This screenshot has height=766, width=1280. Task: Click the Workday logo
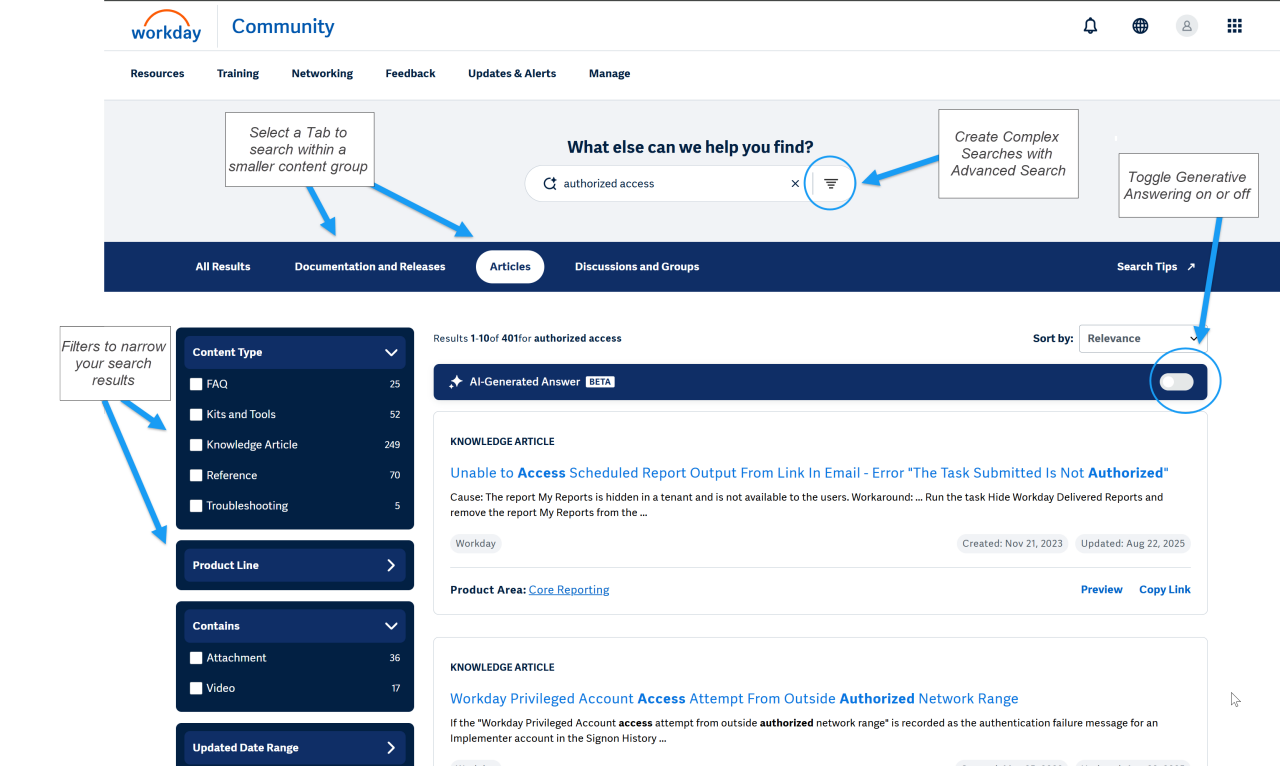click(x=166, y=27)
